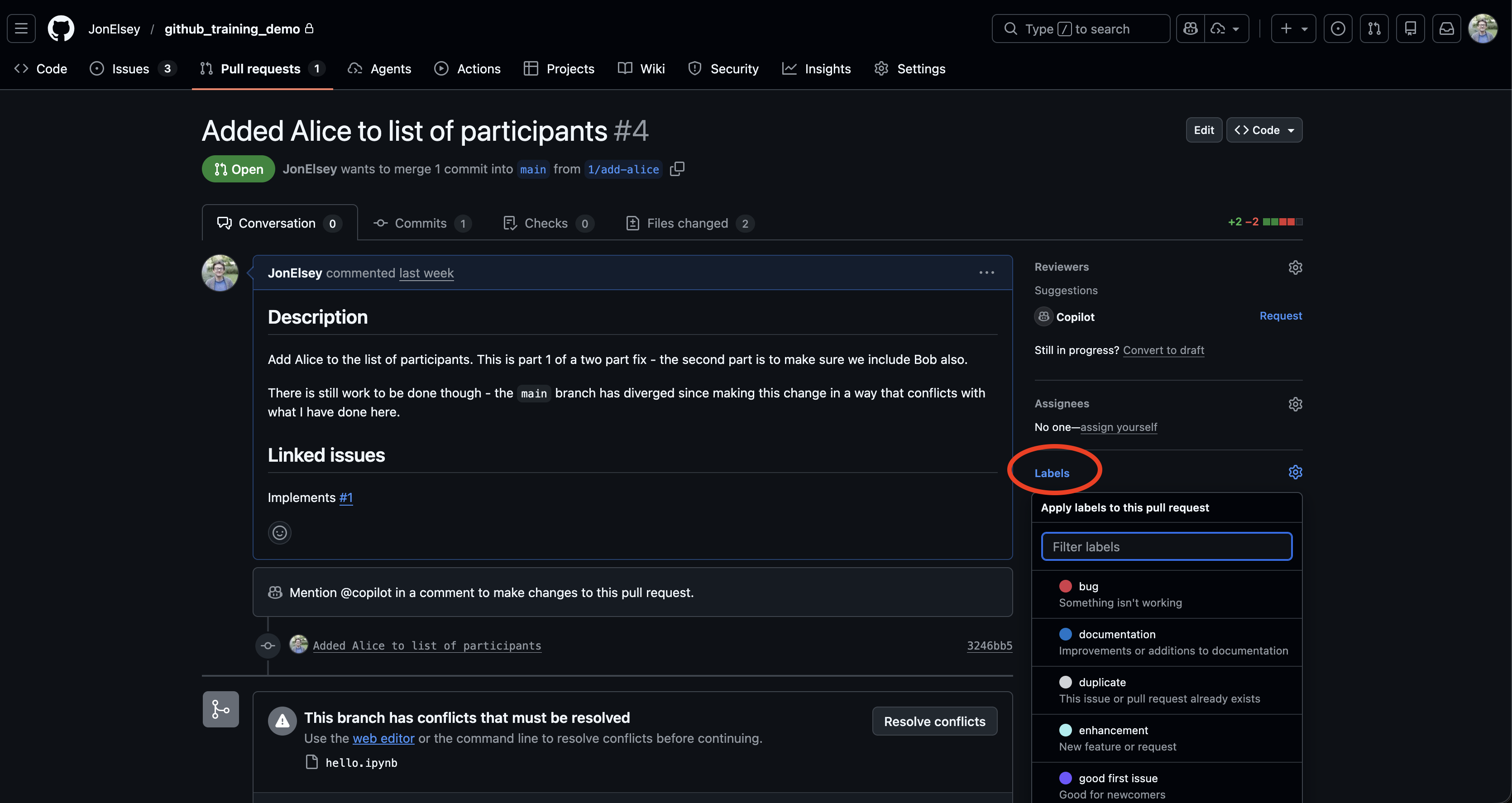
Task: Click the Filter labels text field
Action: point(1166,546)
